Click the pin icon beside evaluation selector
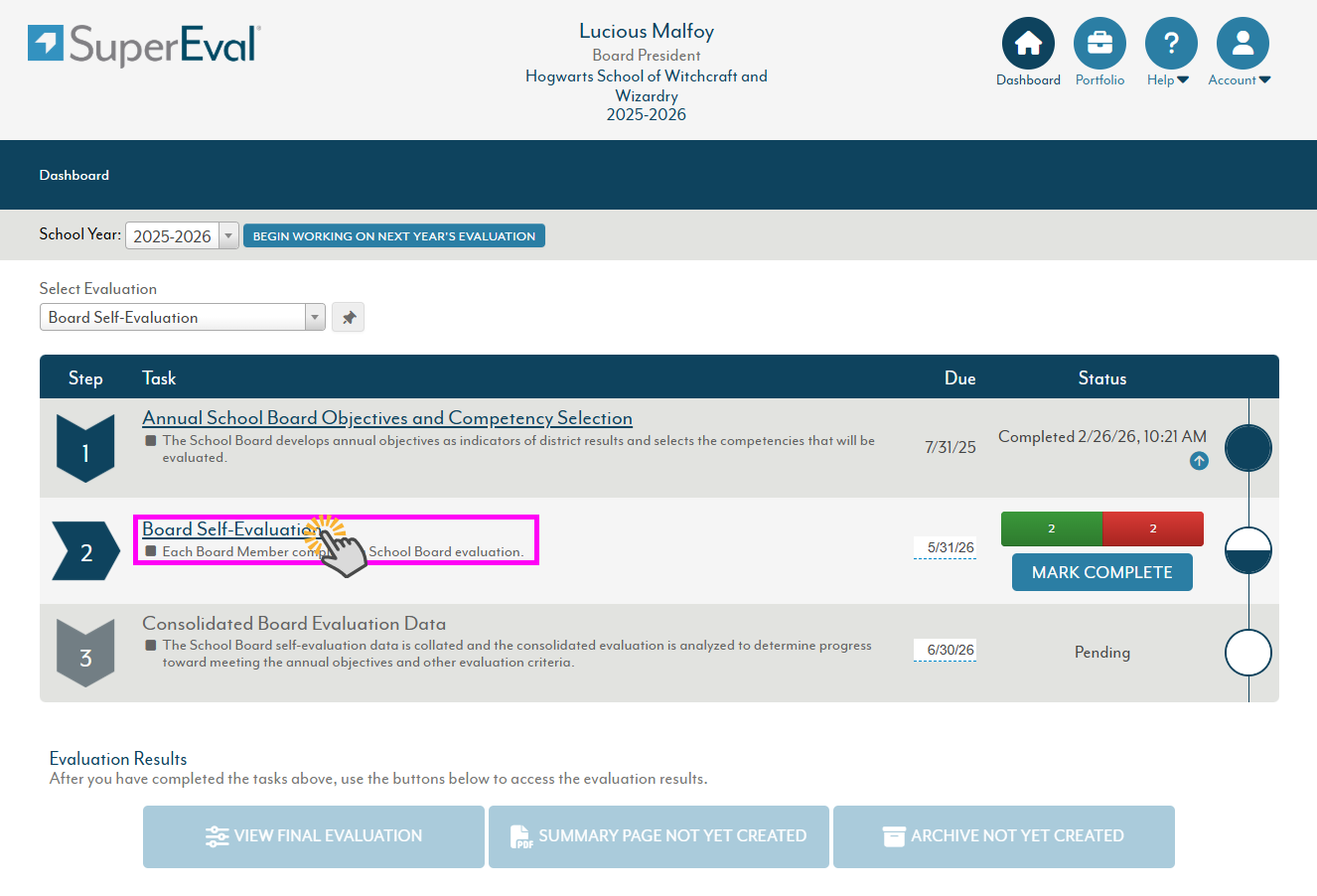This screenshot has height=896, width=1317. tap(349, 318)
